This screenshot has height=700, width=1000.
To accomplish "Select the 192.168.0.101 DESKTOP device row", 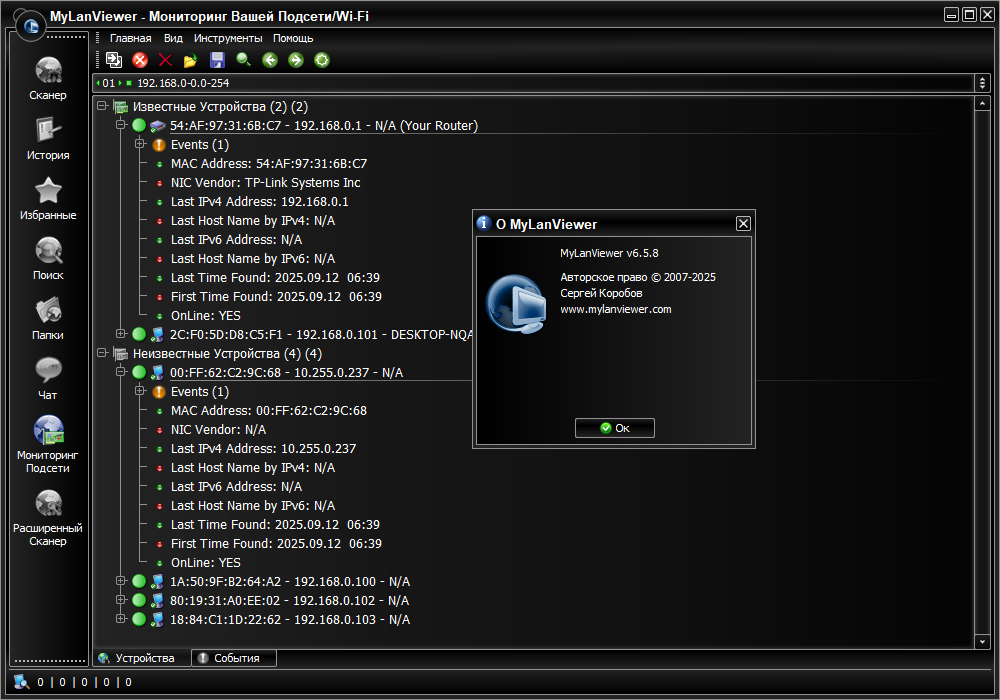I will tap(321, 334).
